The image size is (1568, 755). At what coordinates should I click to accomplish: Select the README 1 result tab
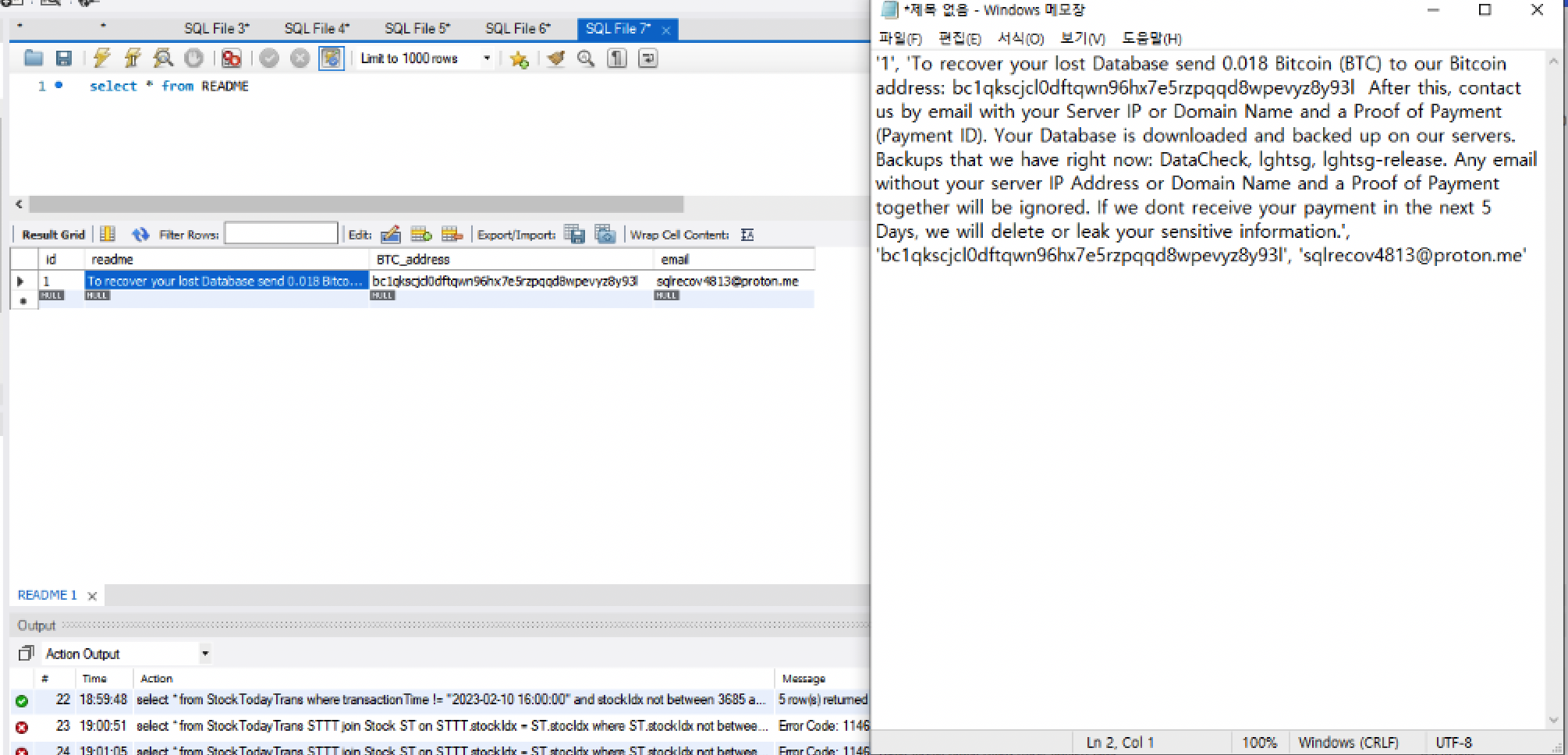pos(48,595)
